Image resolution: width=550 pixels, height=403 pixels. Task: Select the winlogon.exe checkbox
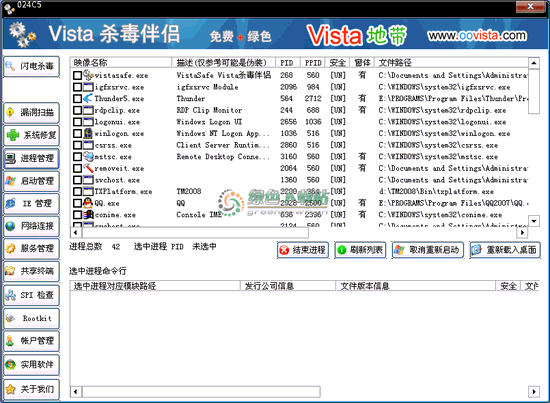click(x=78, y=133)
